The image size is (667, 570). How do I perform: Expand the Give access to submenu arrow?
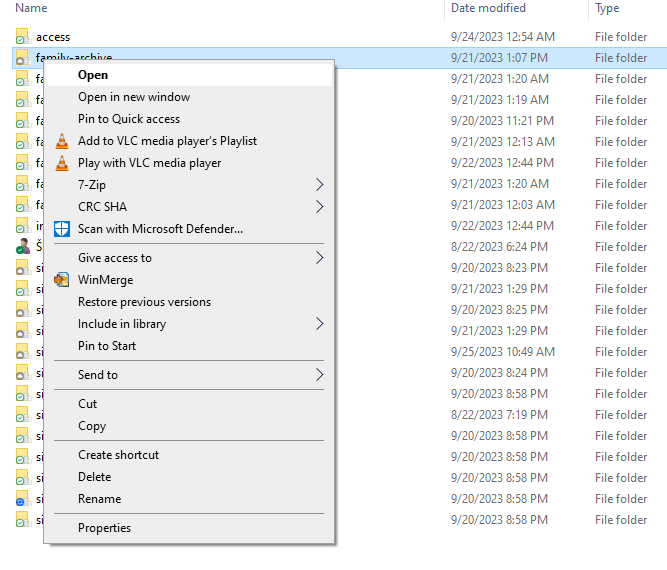320,258
